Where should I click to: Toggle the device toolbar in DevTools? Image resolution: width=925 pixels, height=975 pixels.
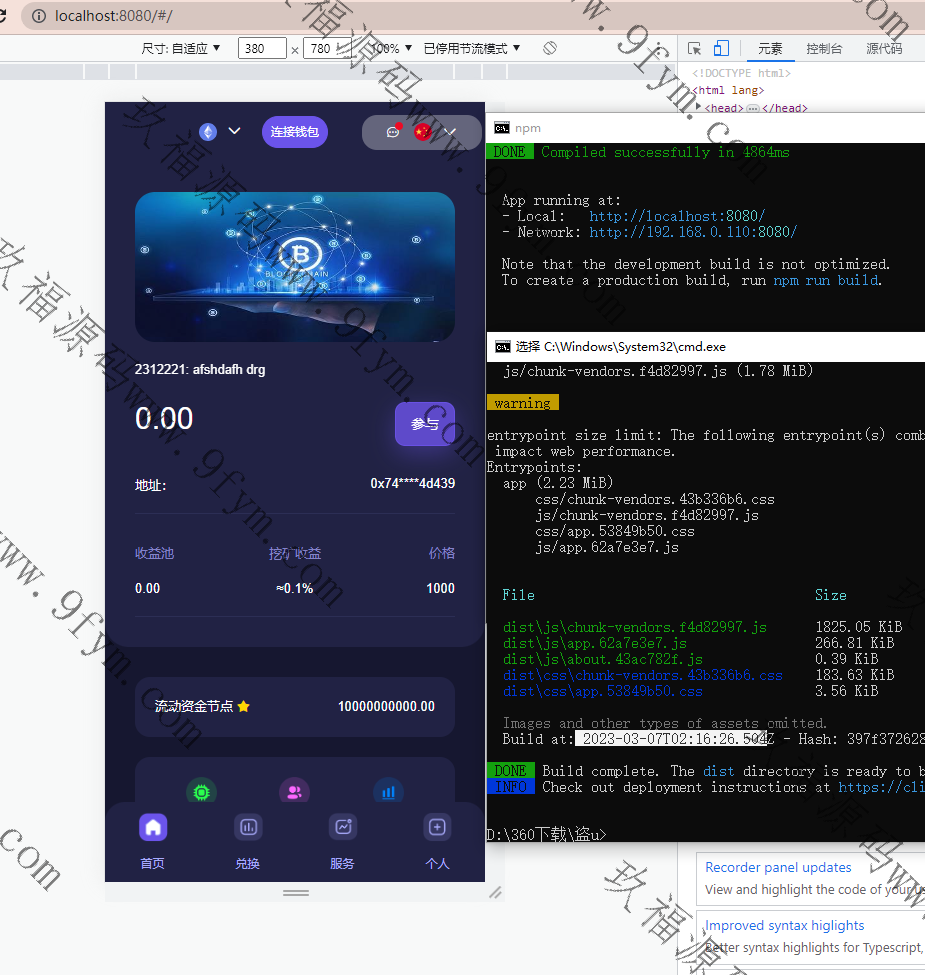click(x=721, y=48)
